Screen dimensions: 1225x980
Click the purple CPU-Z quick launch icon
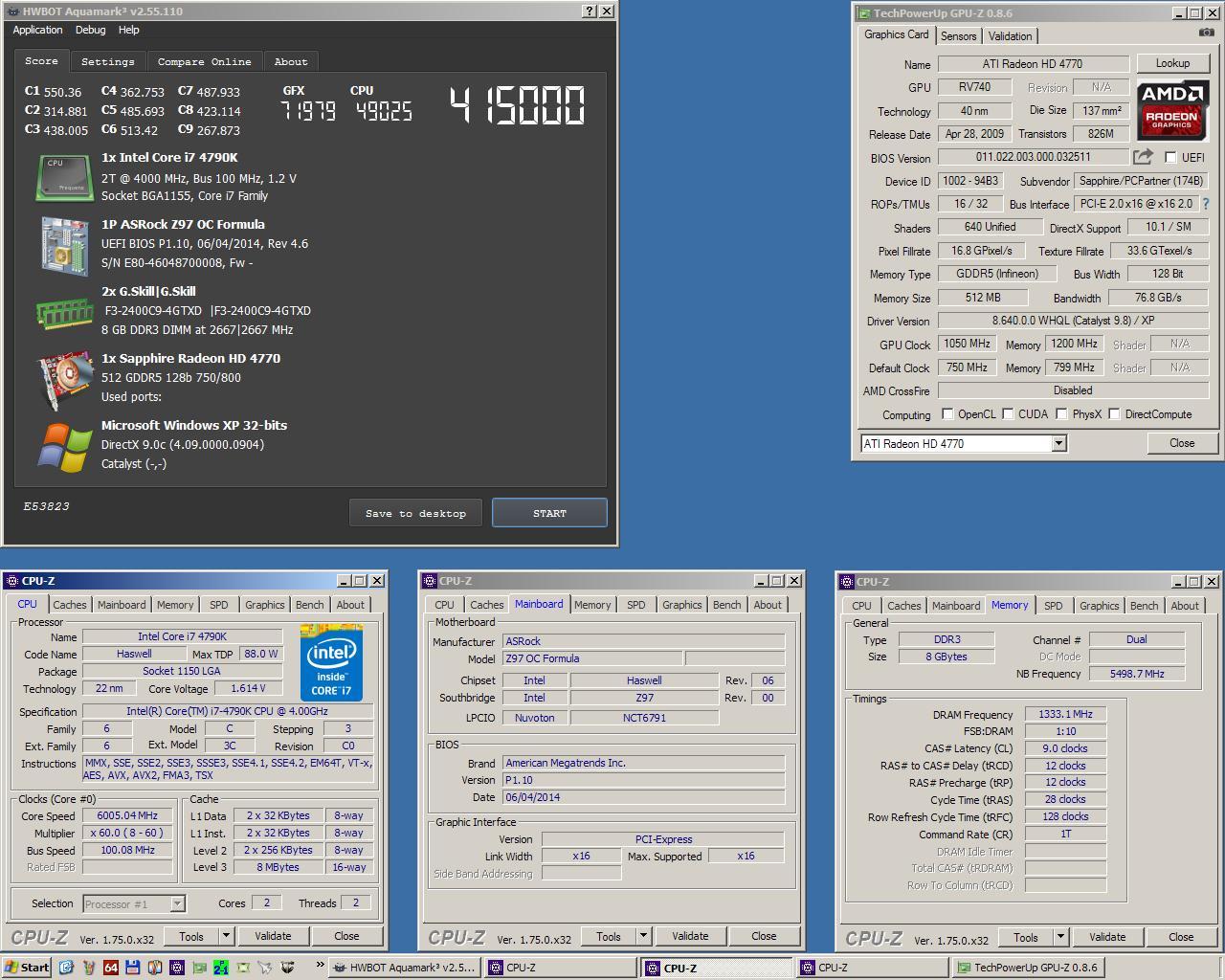(x=176, y=968)
